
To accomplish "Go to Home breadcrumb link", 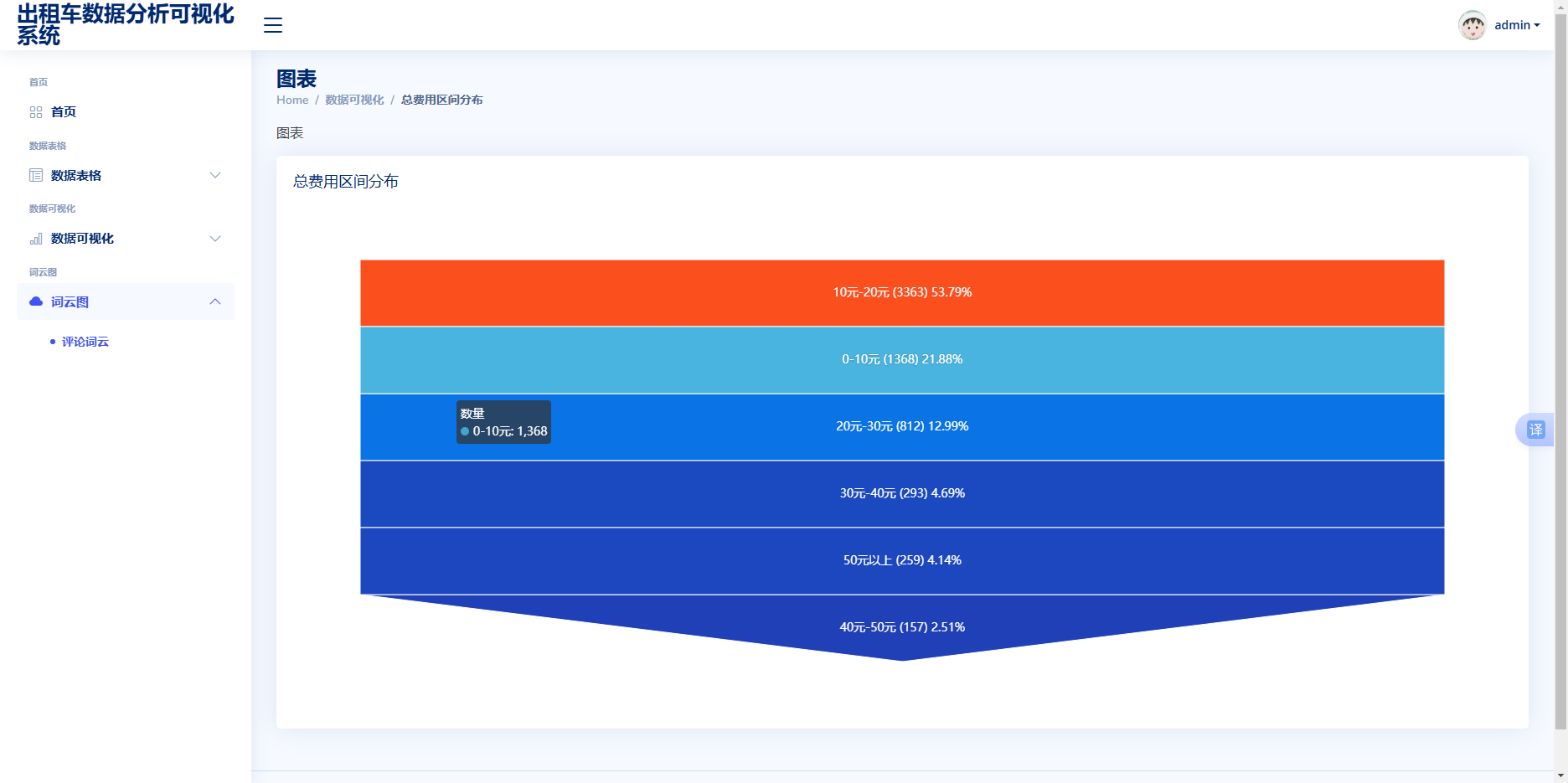I will 292,100.
